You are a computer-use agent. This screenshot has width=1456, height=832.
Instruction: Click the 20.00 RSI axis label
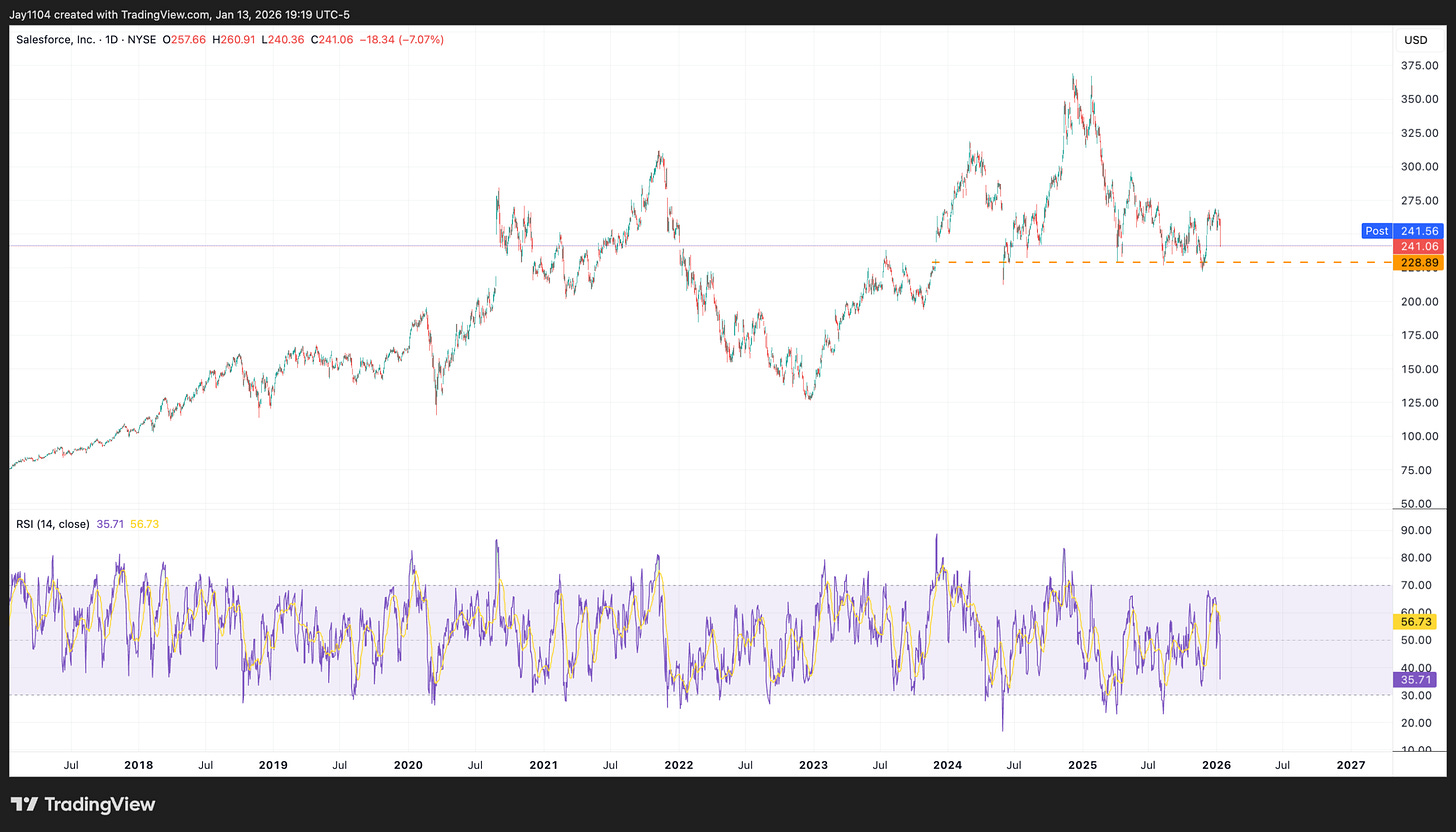tap(1417, 723)
